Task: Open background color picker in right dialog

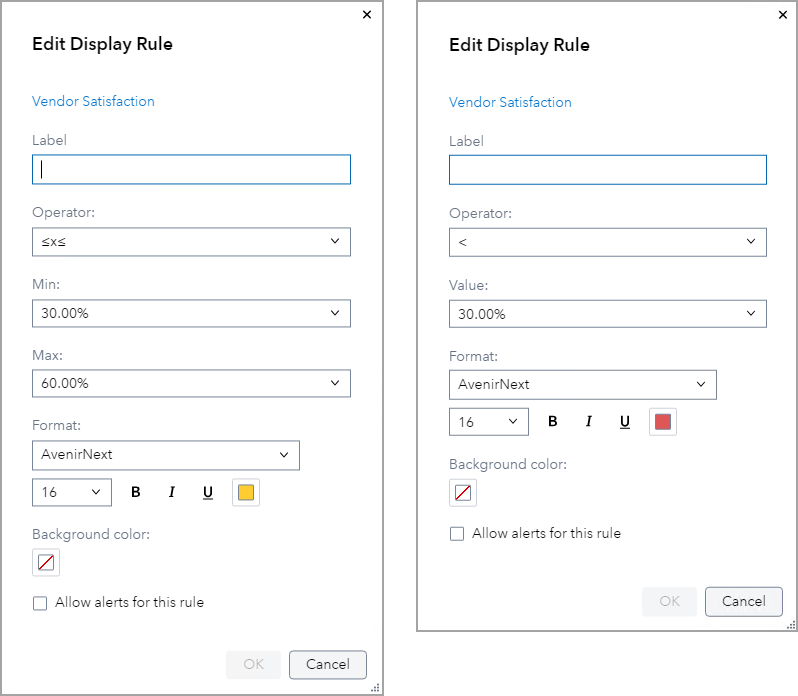Action: 463,492
